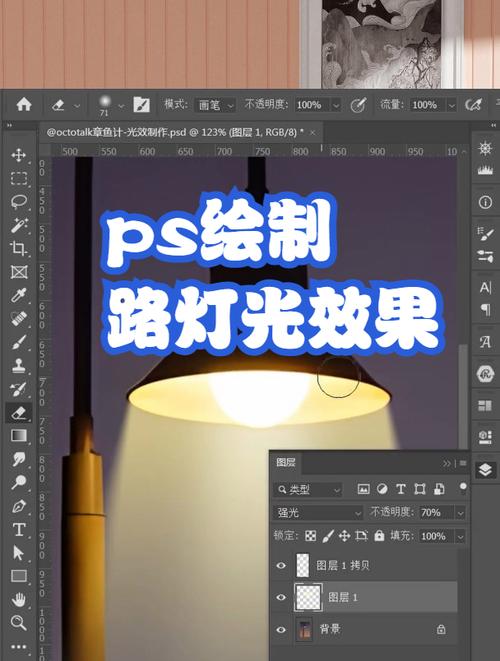The image size is (500, 661).
Task: Open the Histogram panel icon
Action: (485, 170)
